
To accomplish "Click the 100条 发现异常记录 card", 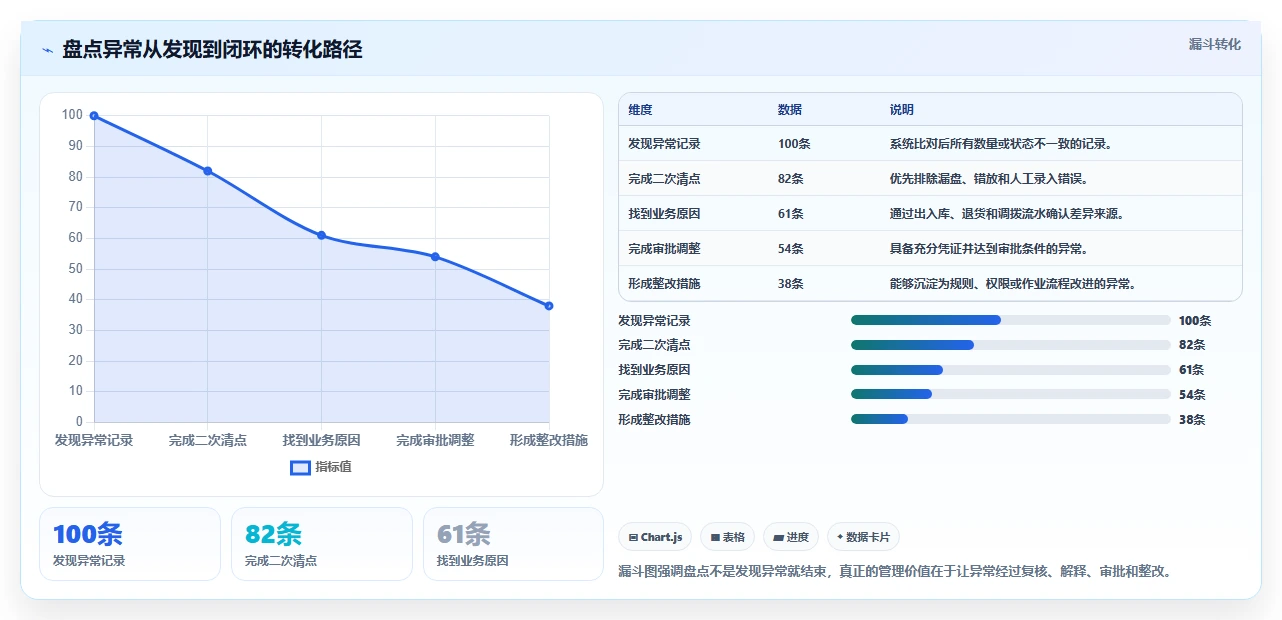I will 130,544.
